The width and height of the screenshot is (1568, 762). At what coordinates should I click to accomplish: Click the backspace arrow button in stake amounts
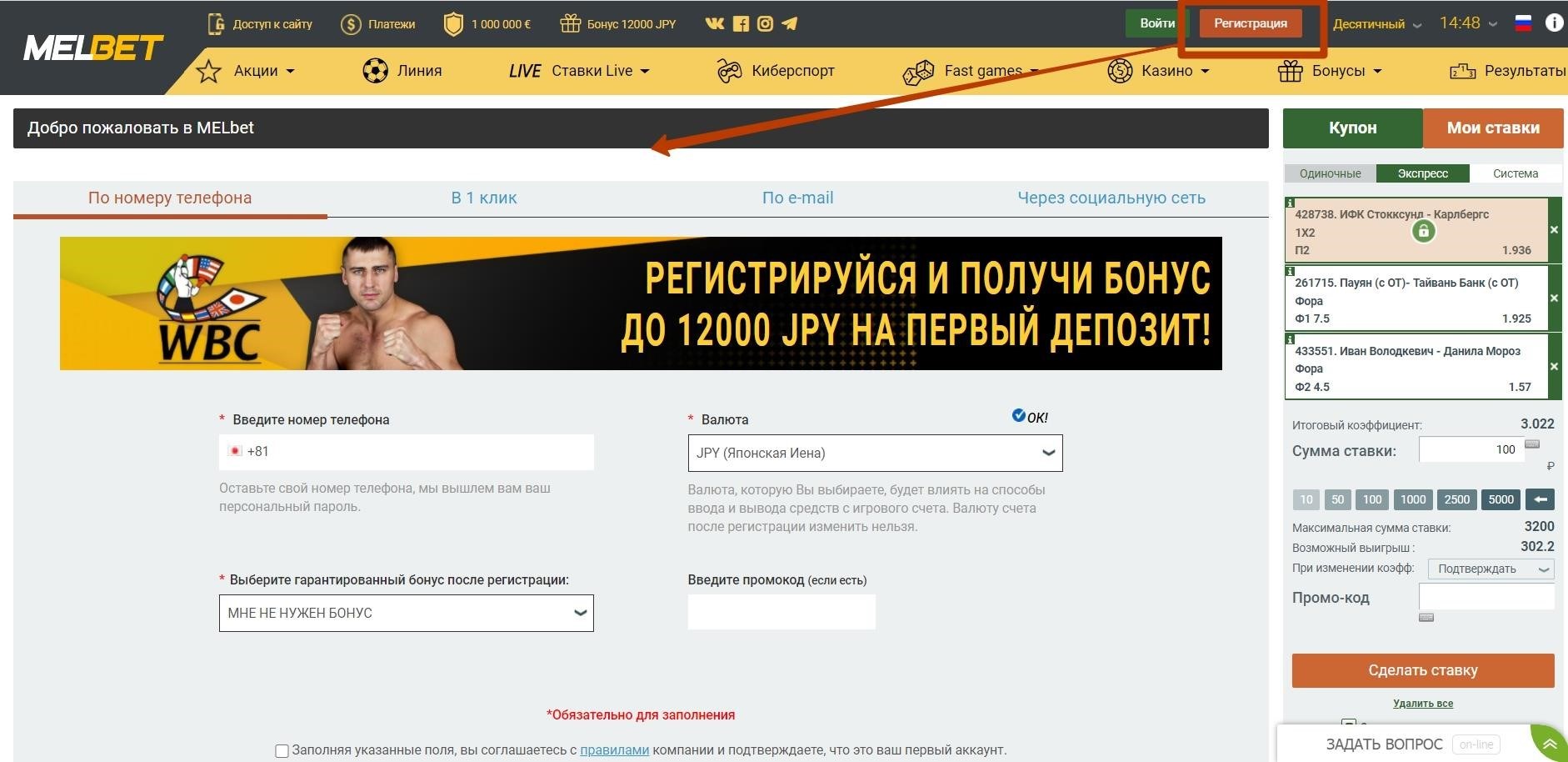(x=1540, y=499)
